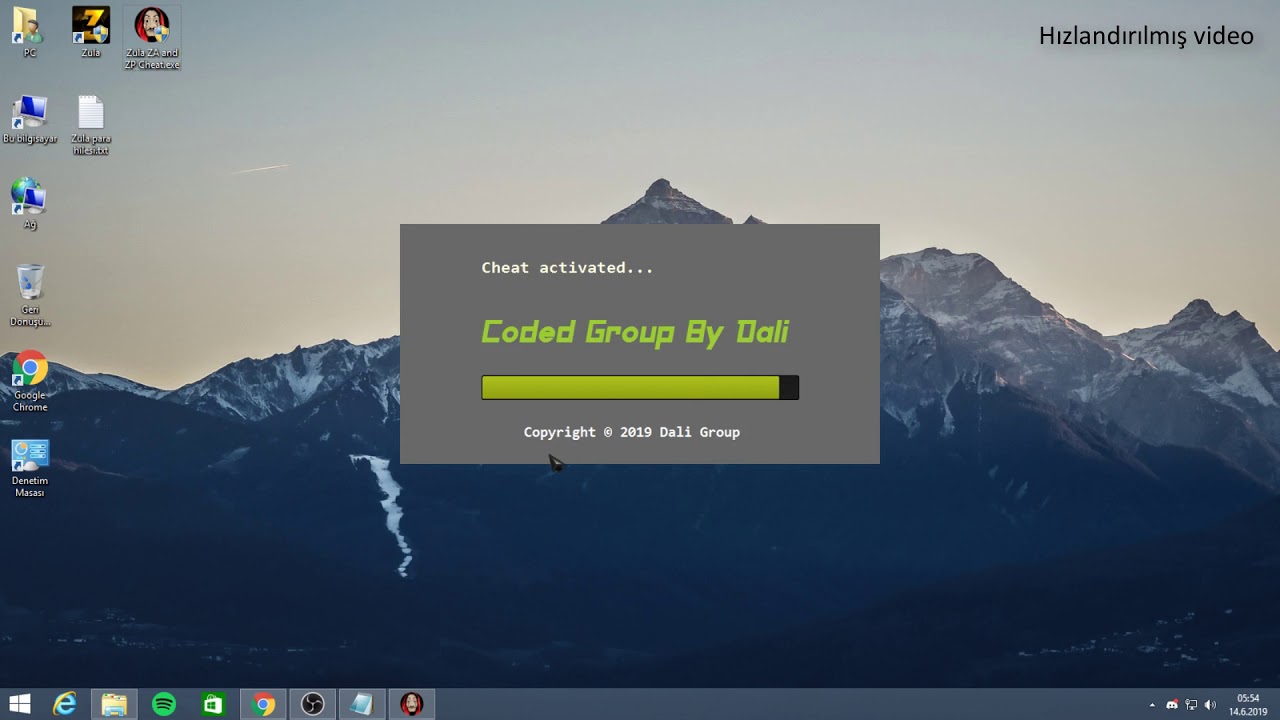Image resolution: width=1280 pixels, height=720 pixels.
Task: Open the Windows Start button
Action: (19, 704)
